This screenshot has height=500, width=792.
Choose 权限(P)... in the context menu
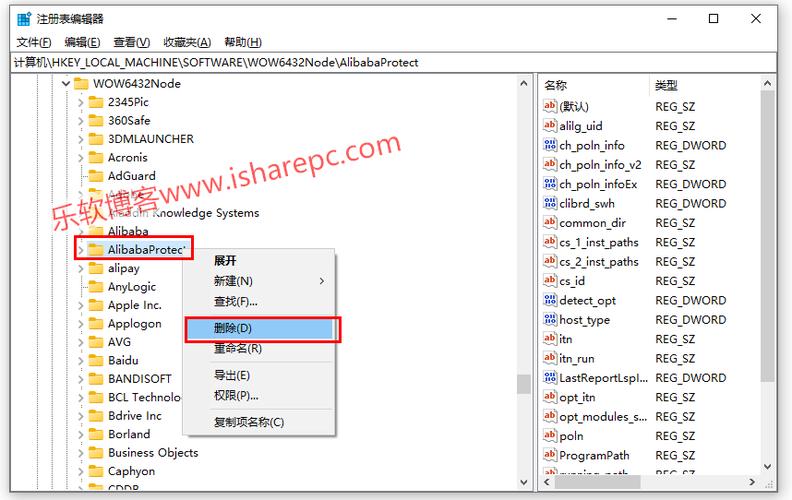click(x=260, y=395)
